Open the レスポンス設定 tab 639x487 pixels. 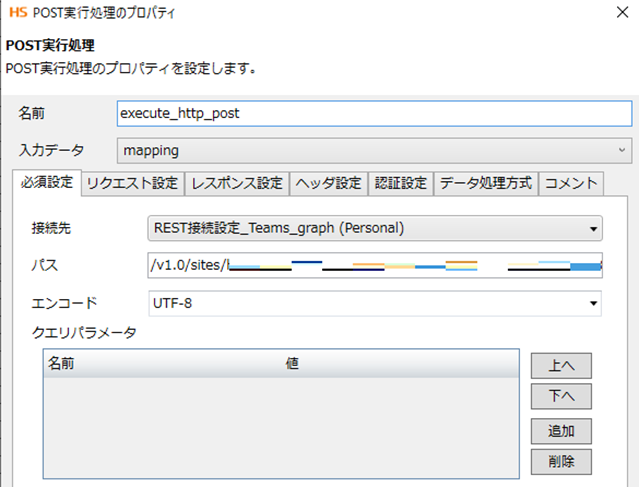[x=236, y=183]
